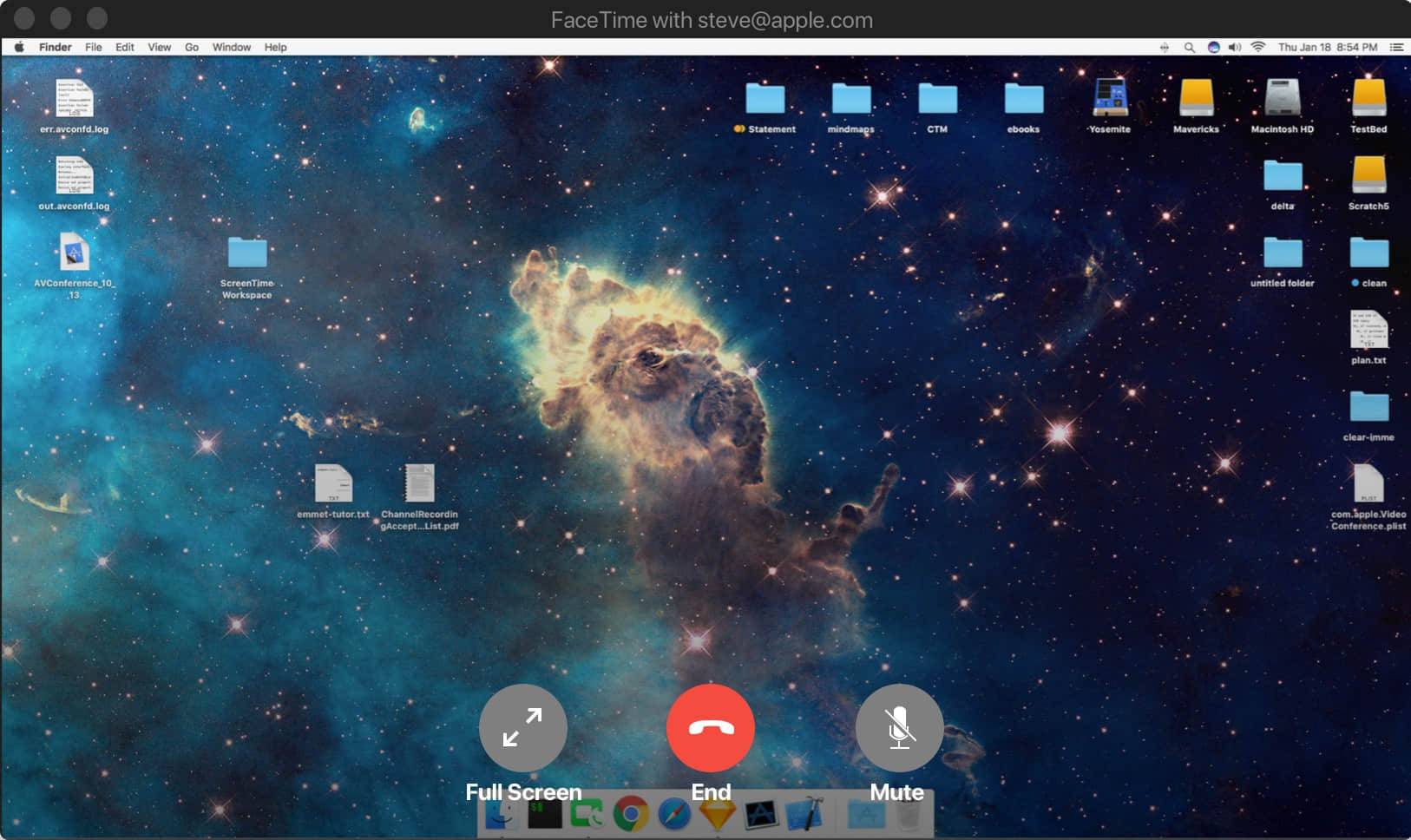Click the Siri icon in the menu bar

(x=1213, y=47)
